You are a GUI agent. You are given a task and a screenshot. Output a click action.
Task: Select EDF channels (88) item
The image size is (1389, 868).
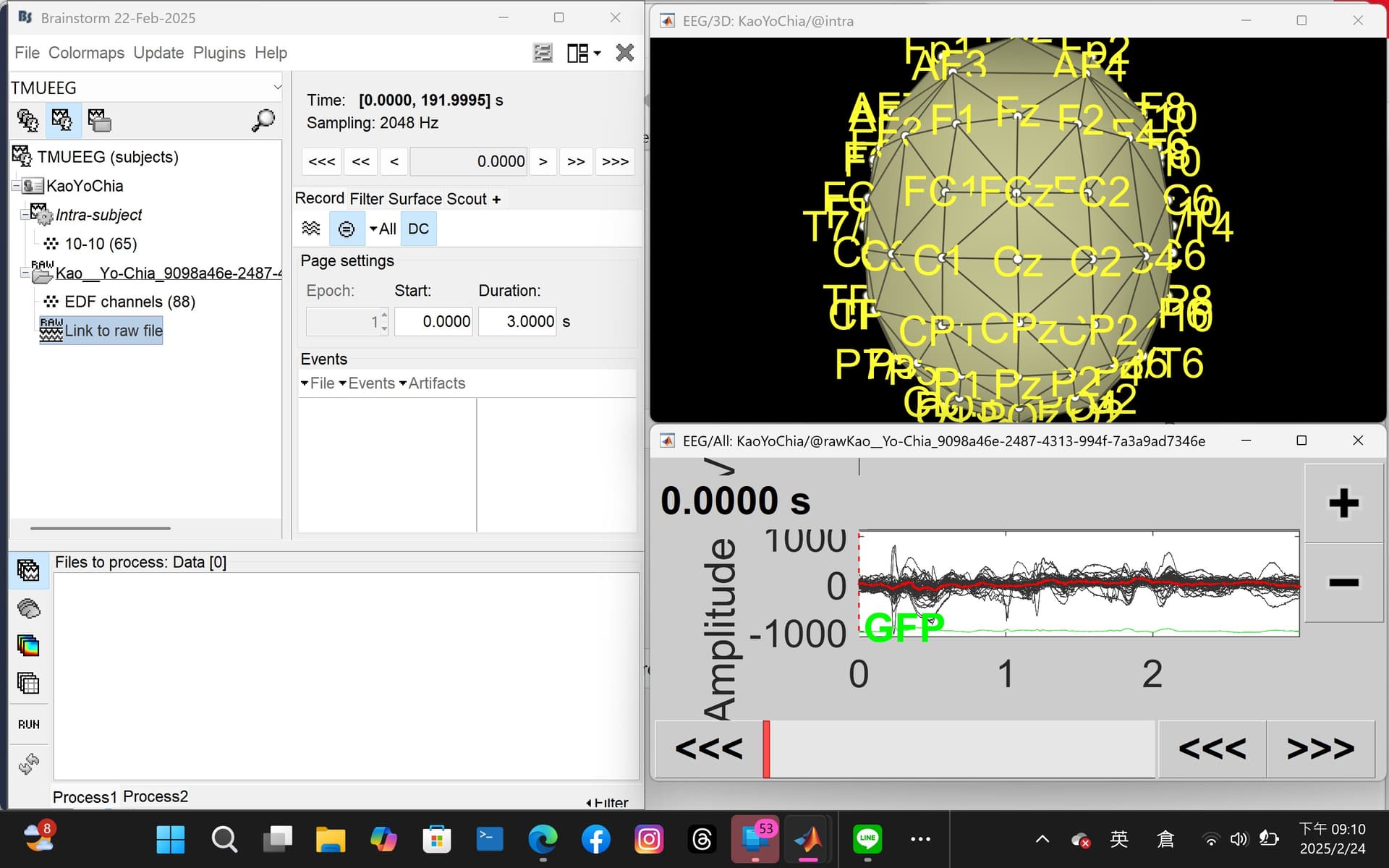(x=119, y=302)
